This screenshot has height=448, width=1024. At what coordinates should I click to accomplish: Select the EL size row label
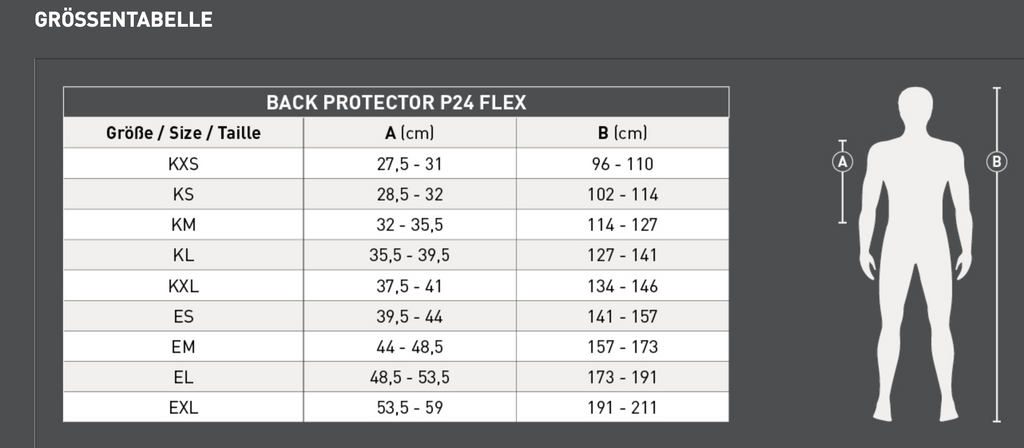click(x=183, y=377)
